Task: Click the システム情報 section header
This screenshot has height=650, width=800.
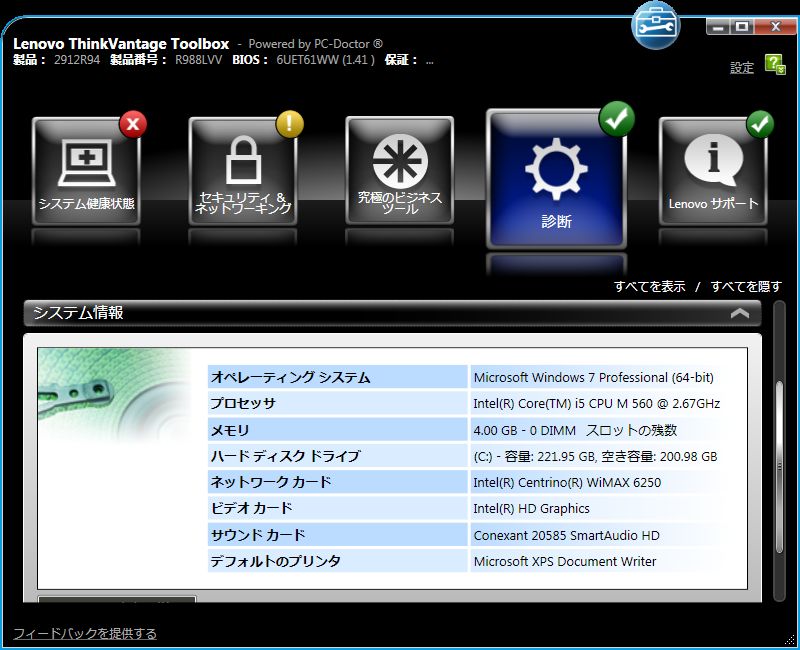Action: tap(392, 313)
